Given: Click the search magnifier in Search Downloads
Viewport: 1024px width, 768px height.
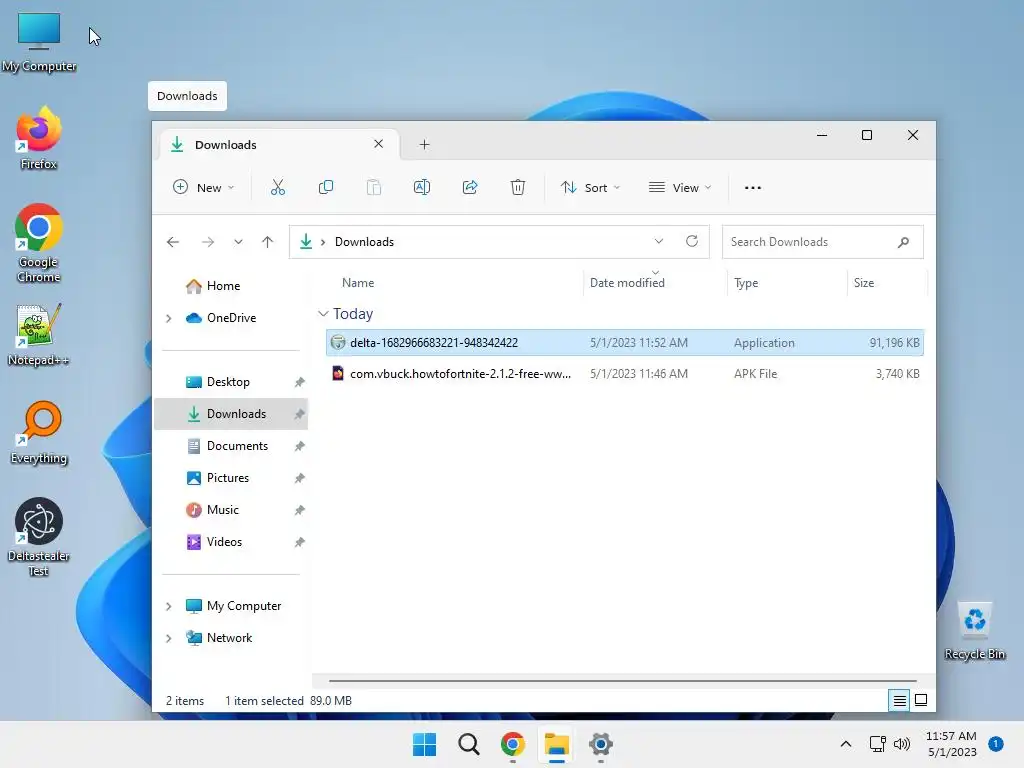Looking at the screenshot, I should click(903, 242).
